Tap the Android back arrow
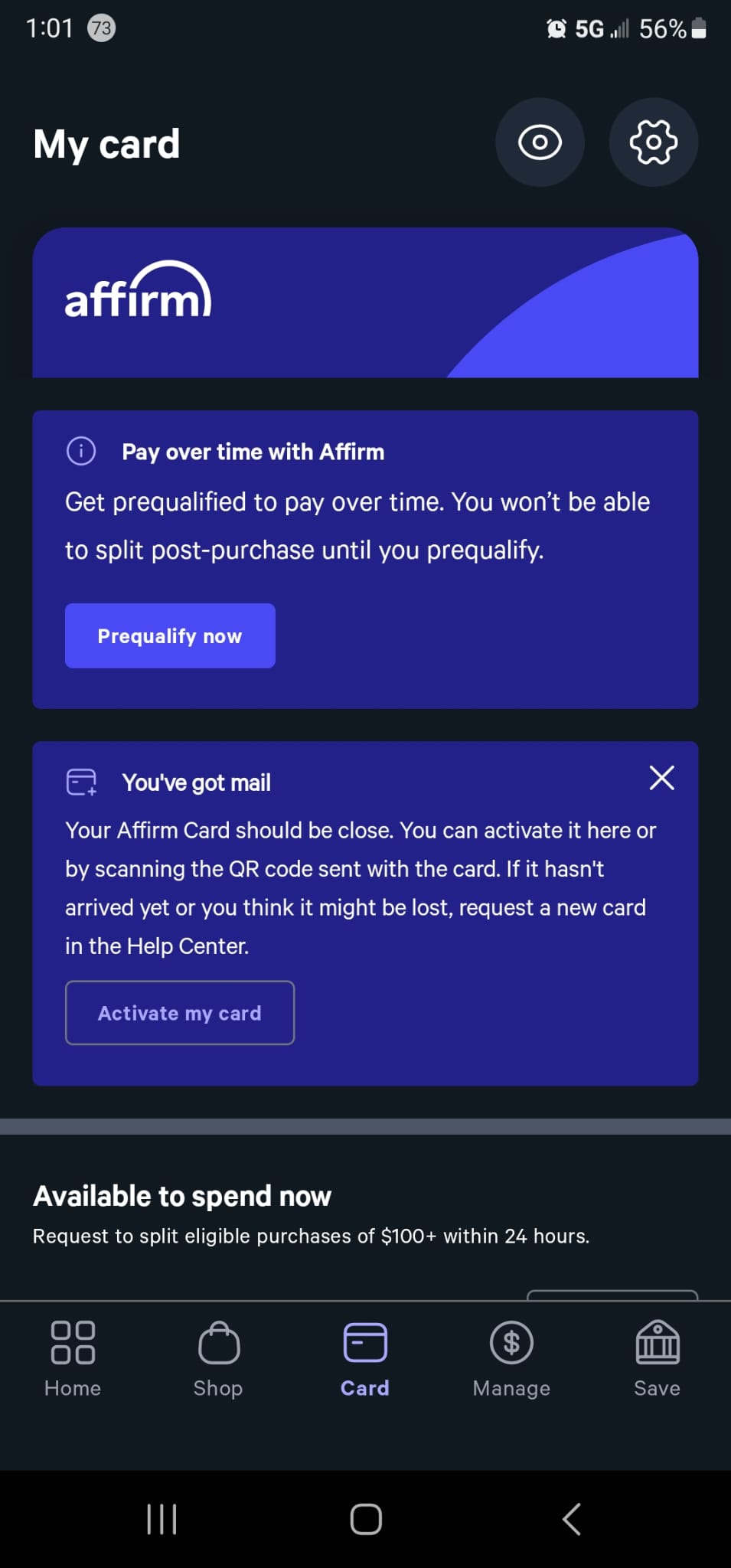Screen dimensions: 731x1568 click(x=571, y=1519)
